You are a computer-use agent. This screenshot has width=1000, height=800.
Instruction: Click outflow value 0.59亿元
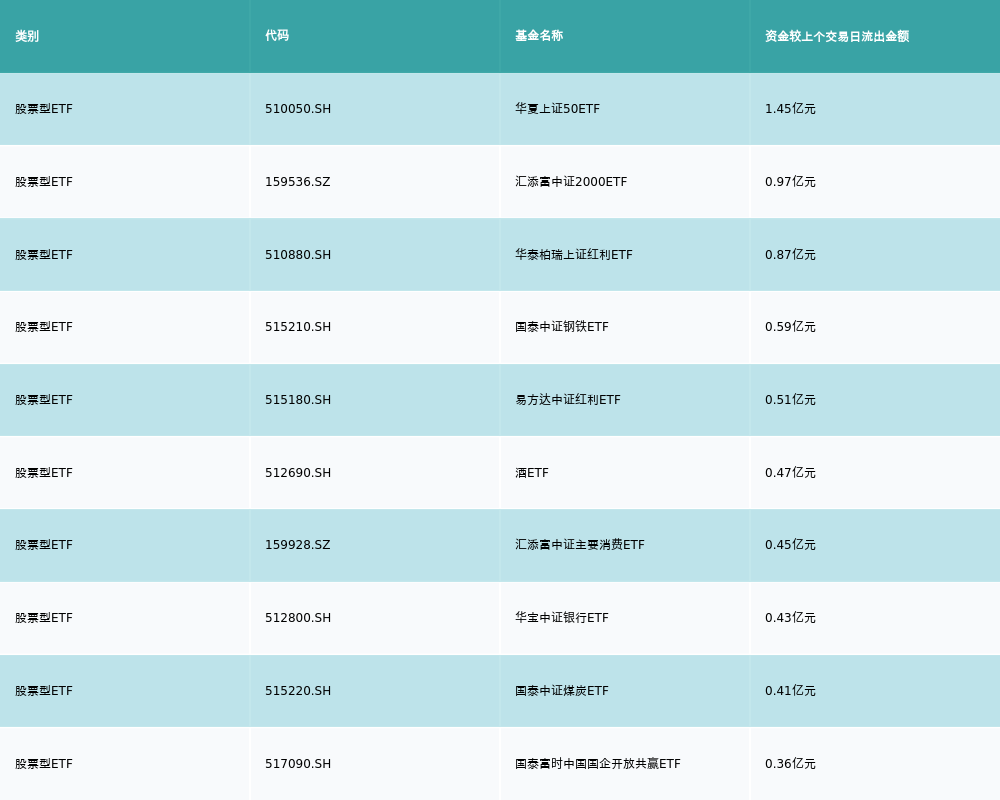[x=790, y=327]
